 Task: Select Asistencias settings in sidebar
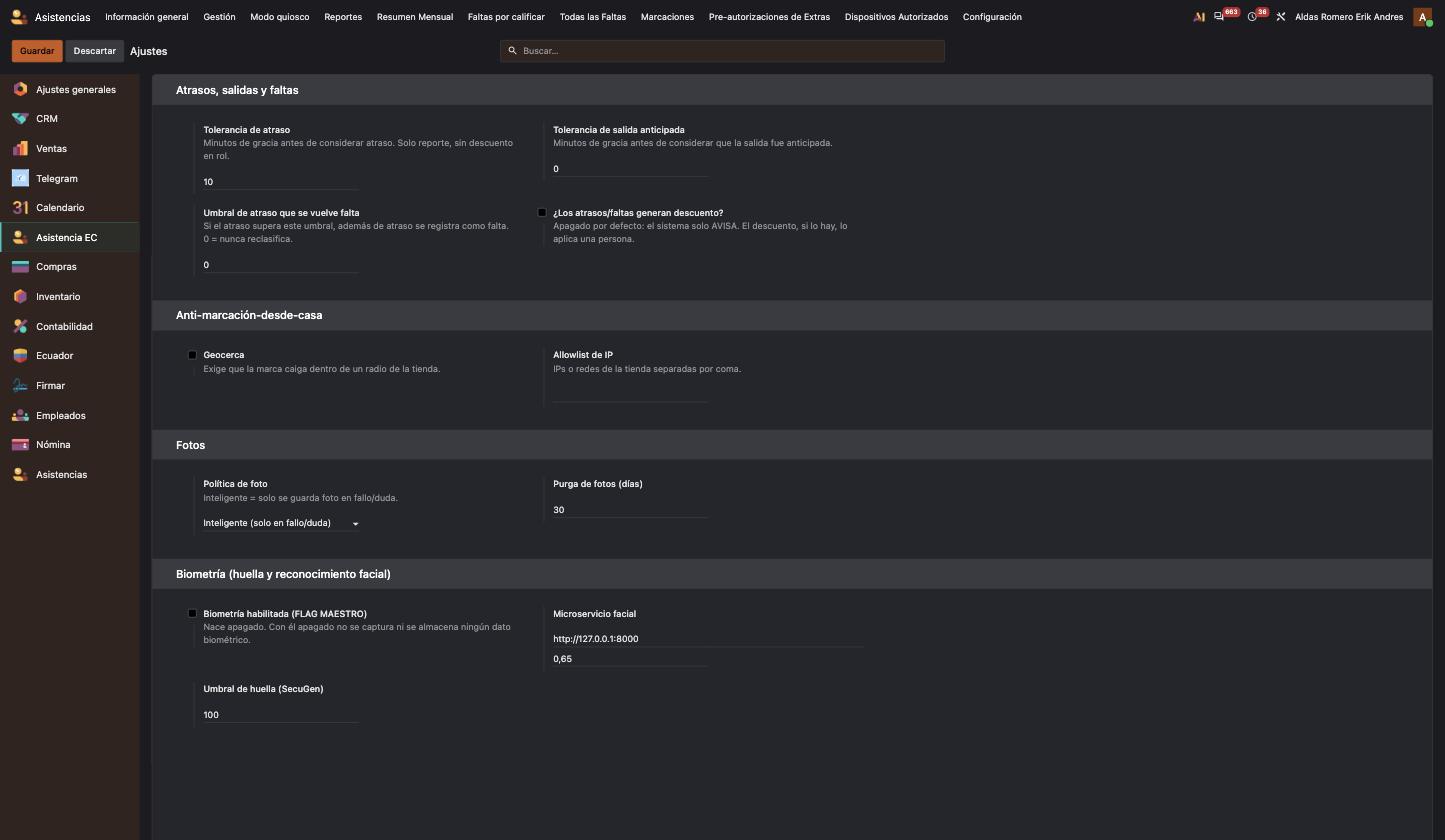click(69, 475)
